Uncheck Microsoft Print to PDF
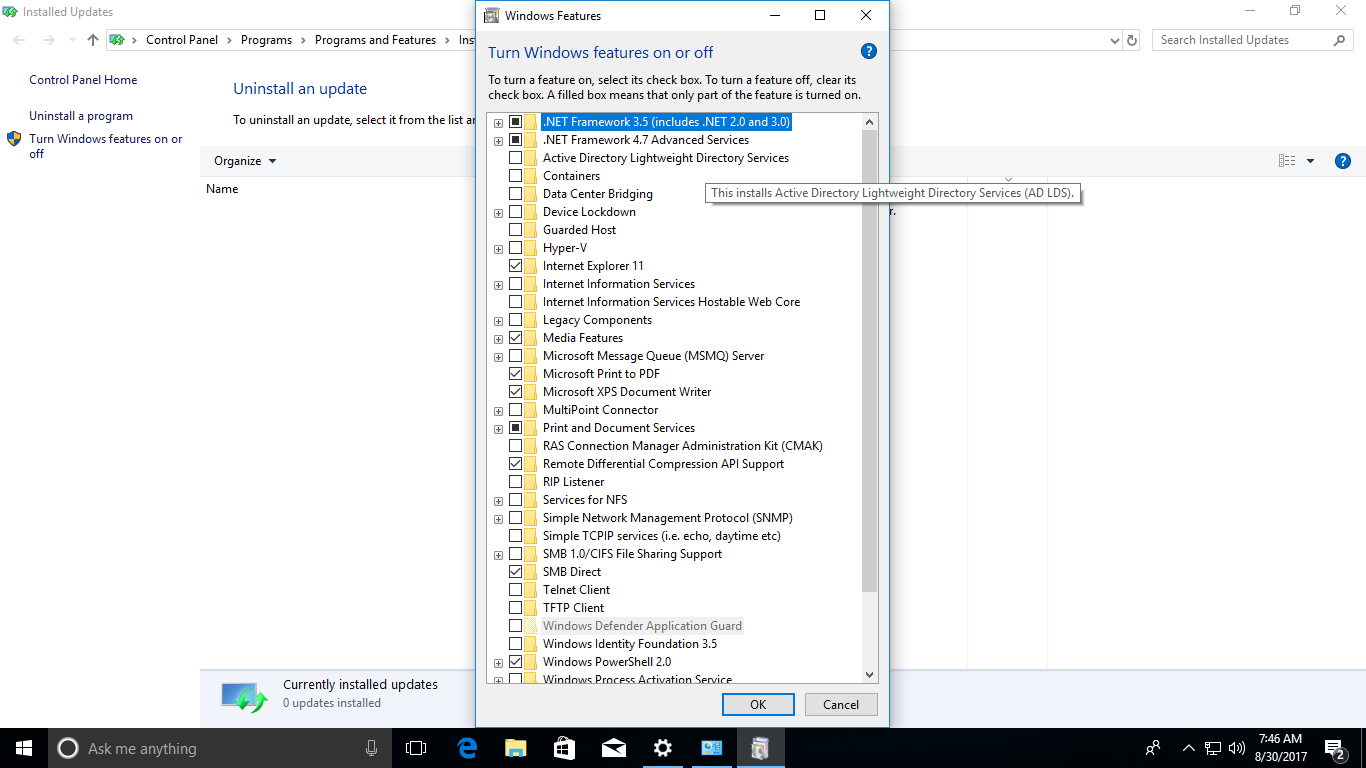Screen dimensions: 1366x768 515,374
